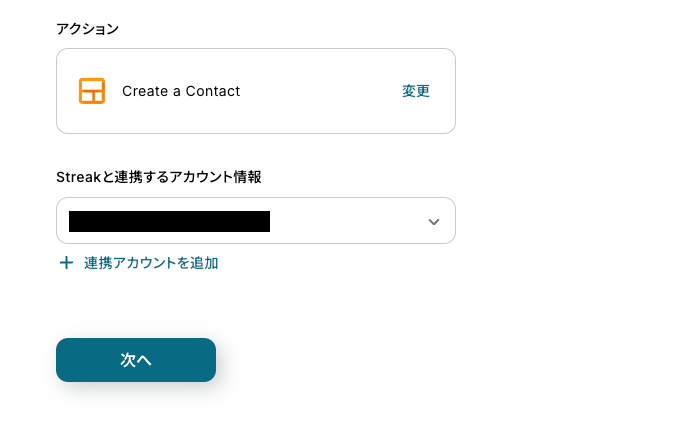
Task: Click the plus icon to add account
Action: 67,263
